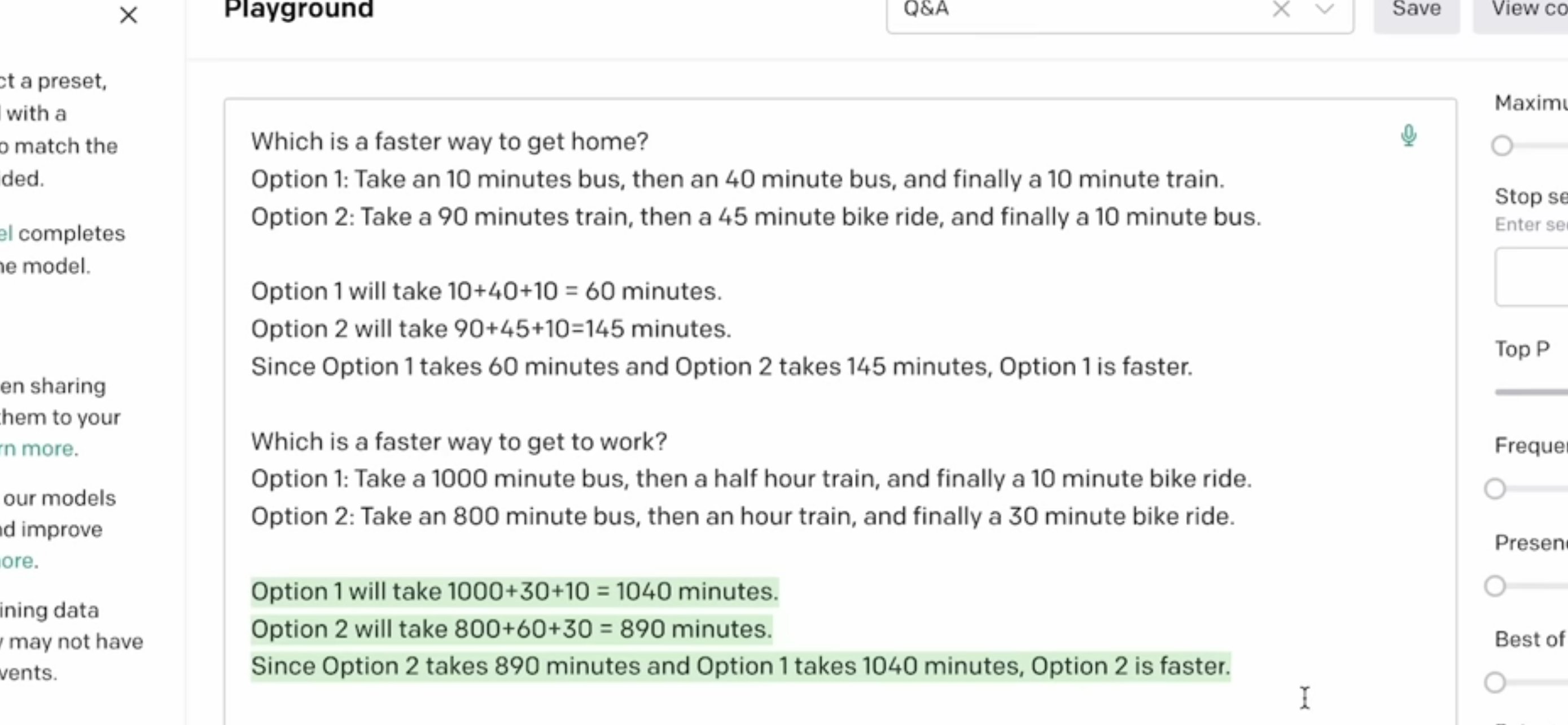1568x725 pixels.
Task: Click the Presence penalty slider handle
Action: 1495,586
